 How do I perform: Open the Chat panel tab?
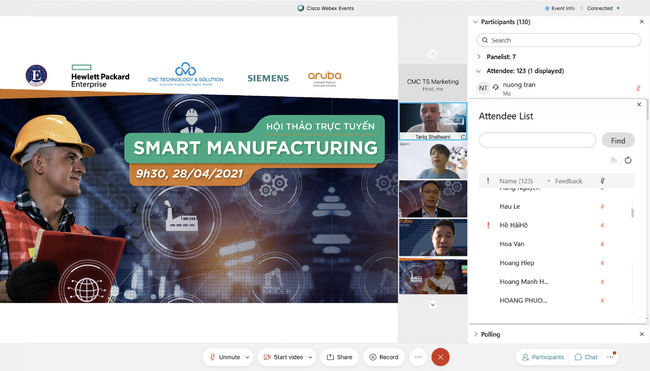click(586, 357)
